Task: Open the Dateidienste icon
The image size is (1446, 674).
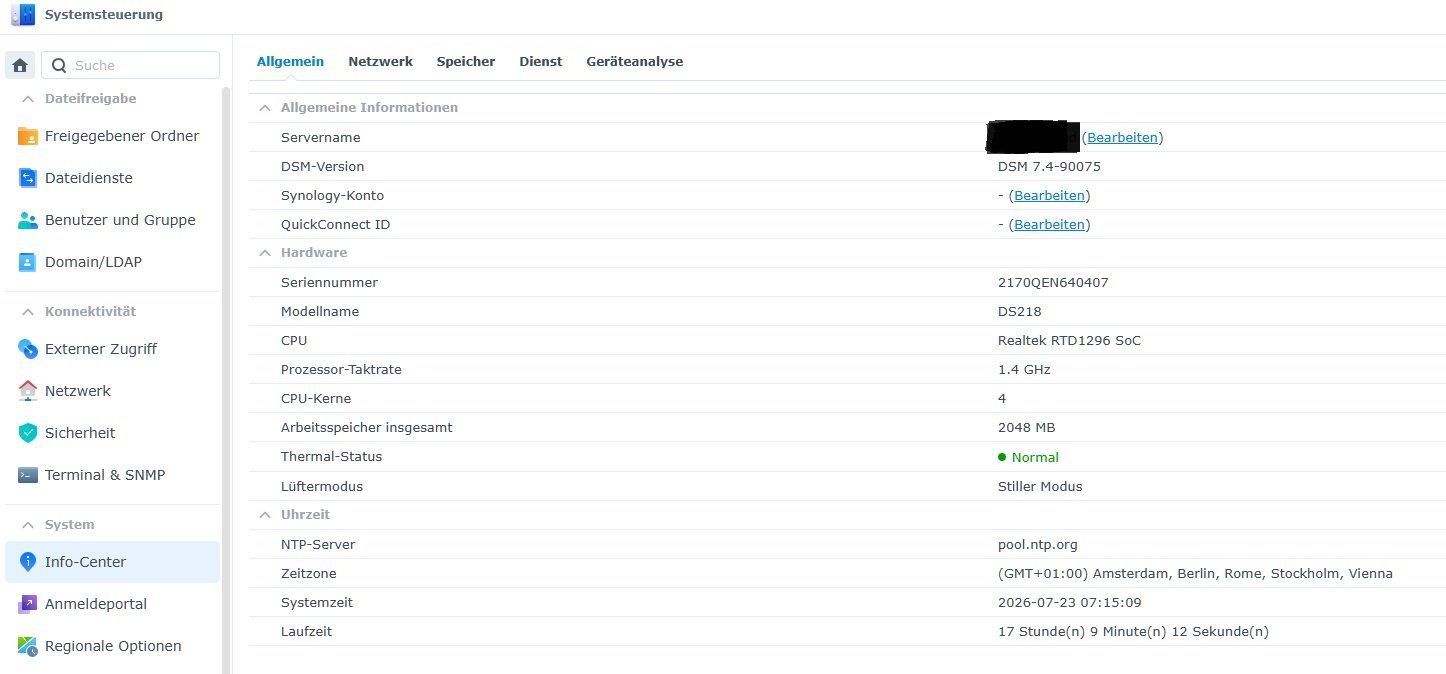Action: 28,178
